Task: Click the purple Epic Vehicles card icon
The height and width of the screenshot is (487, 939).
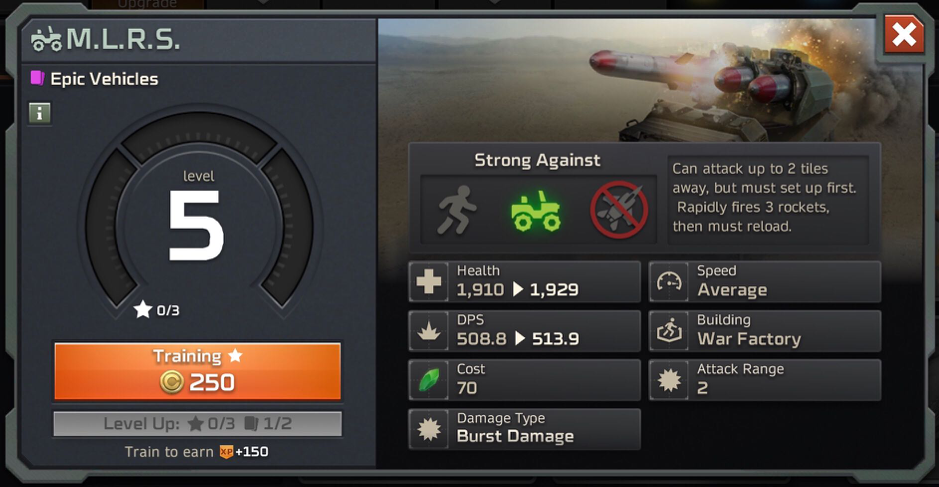Action: coord(38,78)
